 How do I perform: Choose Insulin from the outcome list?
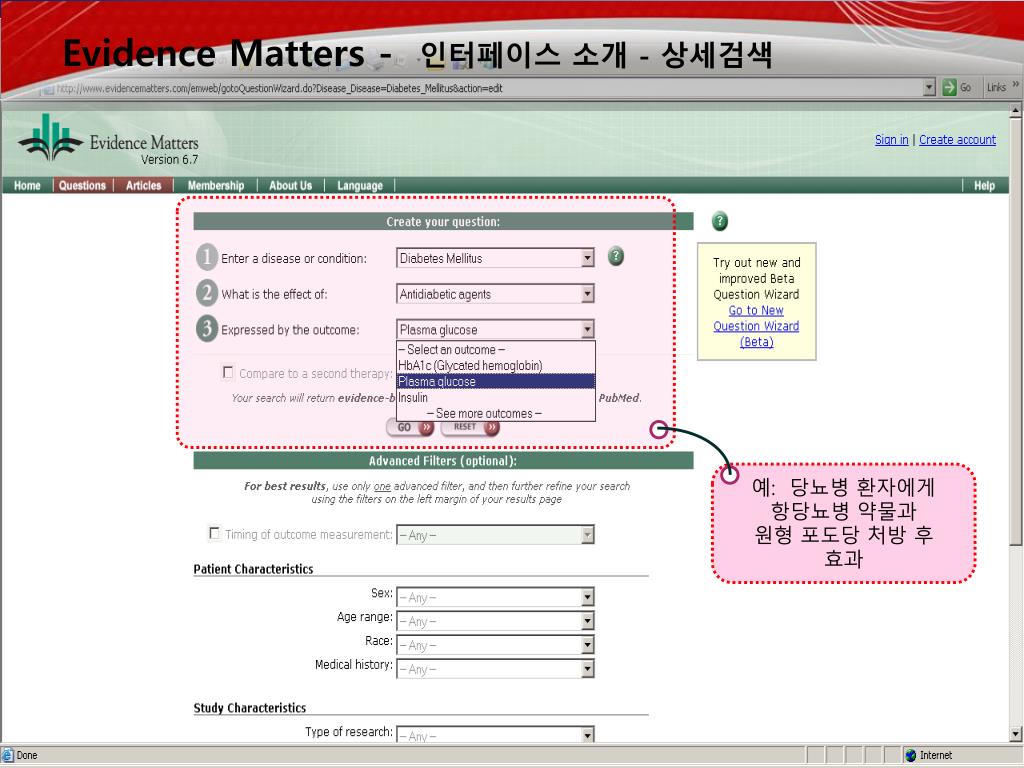(496, 397)
